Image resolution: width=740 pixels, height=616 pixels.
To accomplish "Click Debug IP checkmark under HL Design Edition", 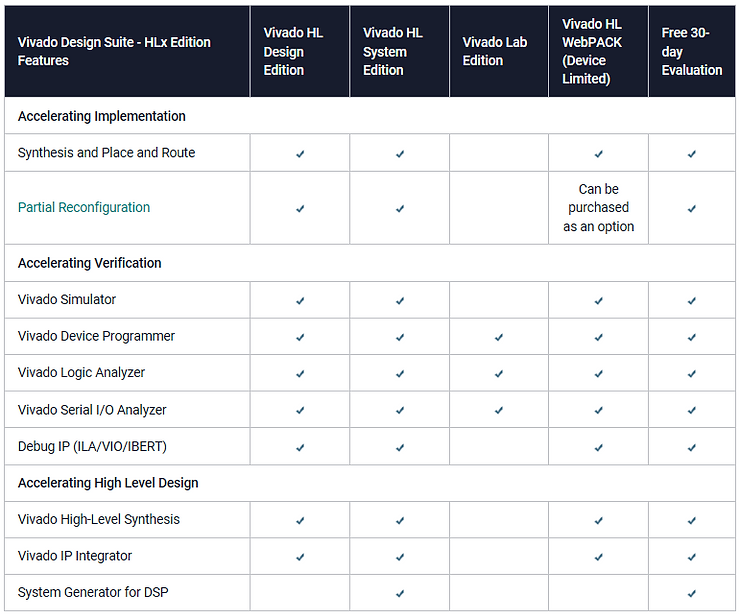I will (x=300, y=447).
